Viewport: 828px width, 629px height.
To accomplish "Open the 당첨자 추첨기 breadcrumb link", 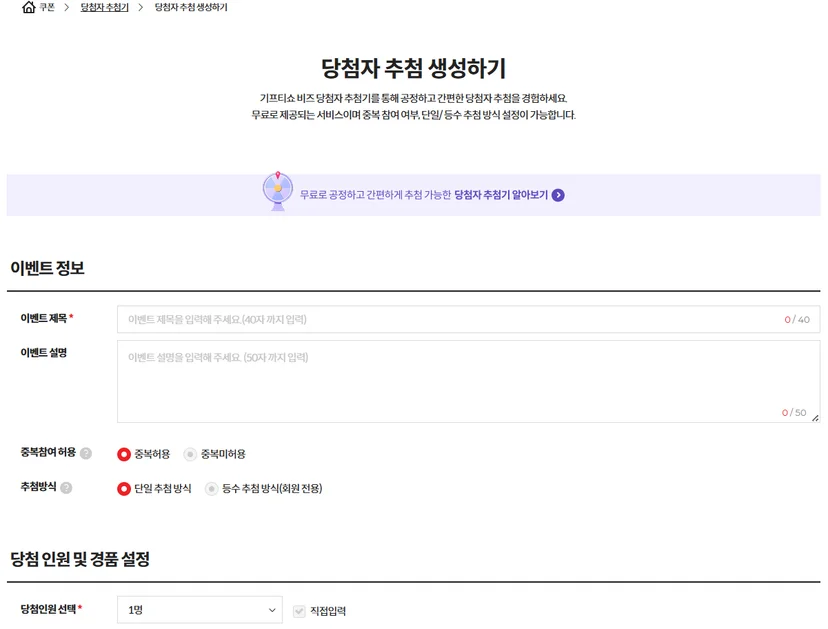I will pyautogui.click(x=105, y=7).
